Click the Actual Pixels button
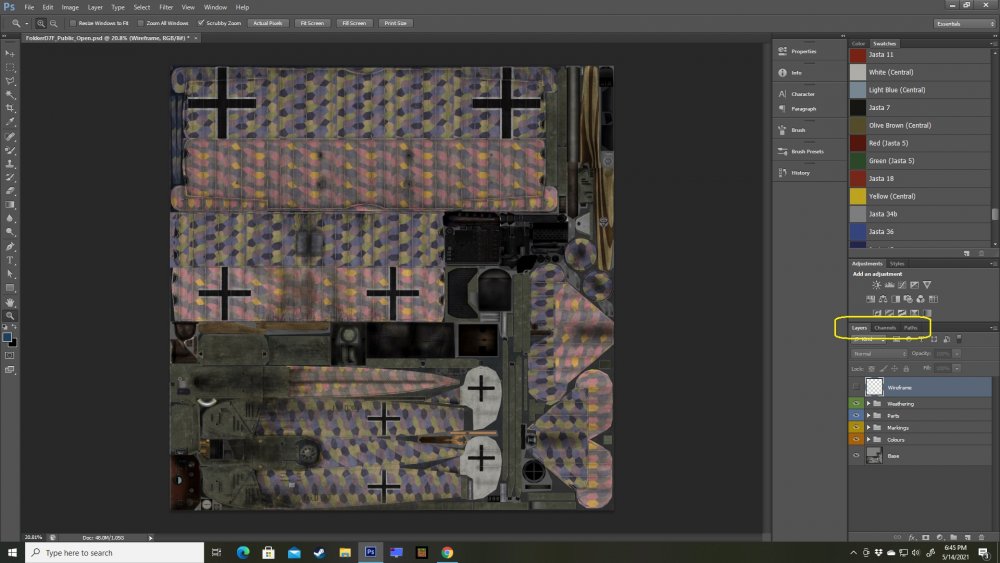This screenshot has height=563, width=1000. pos(267,22)
